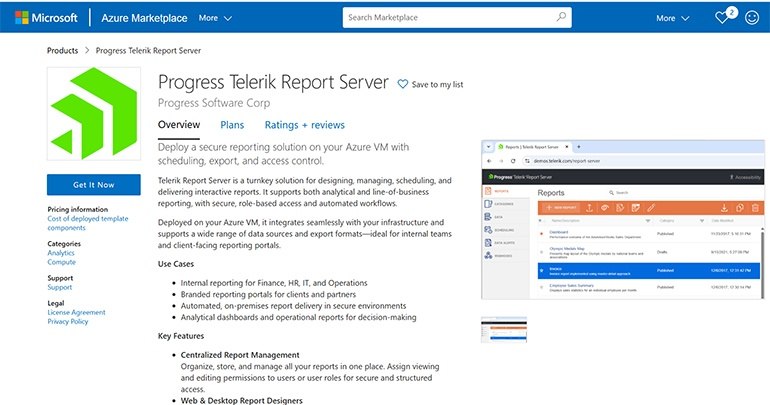Open the Ratings + reviews tab

pyautogui.click(x=304, y=125)
